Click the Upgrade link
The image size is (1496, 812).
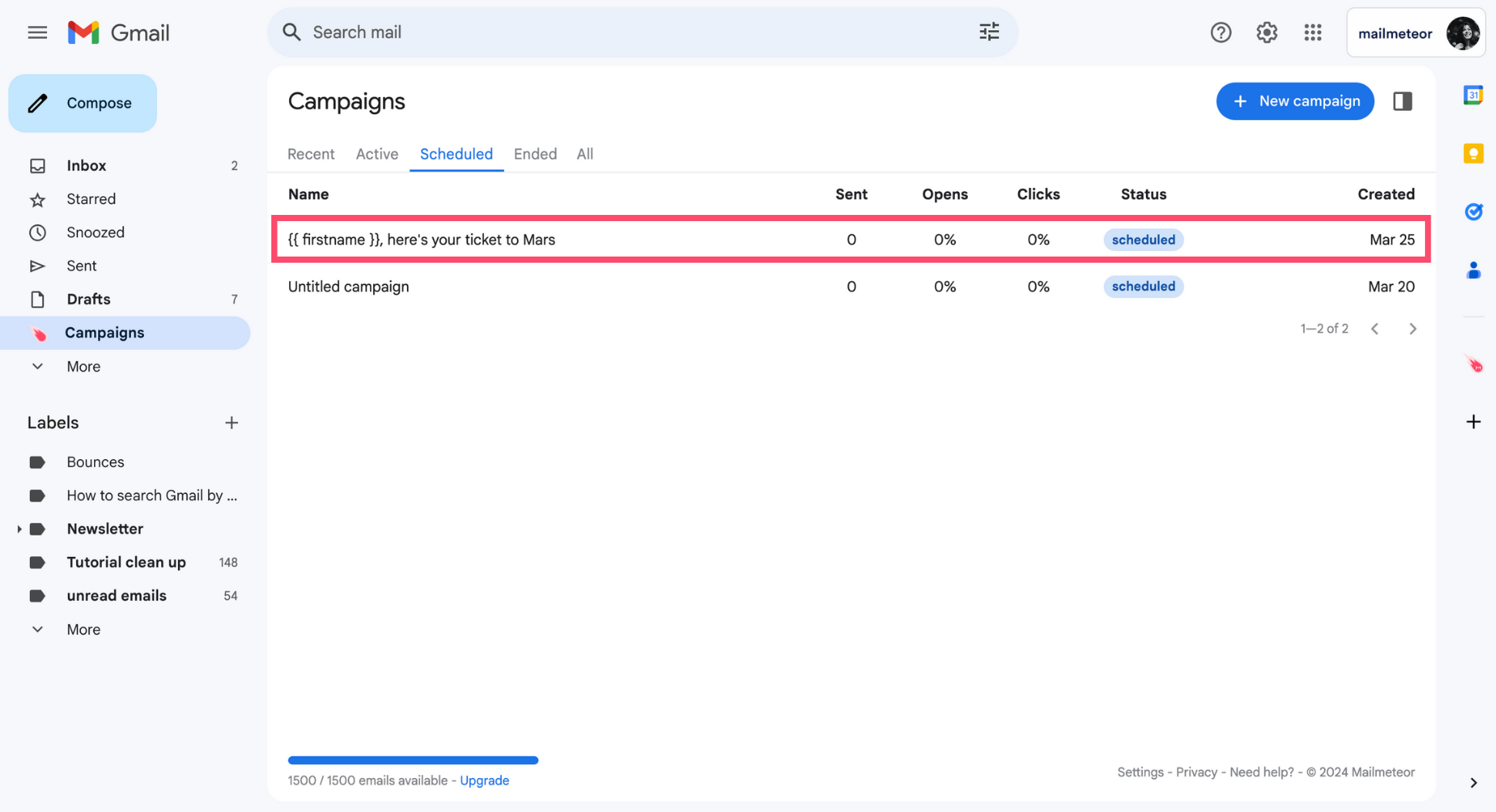click(484, 780)
